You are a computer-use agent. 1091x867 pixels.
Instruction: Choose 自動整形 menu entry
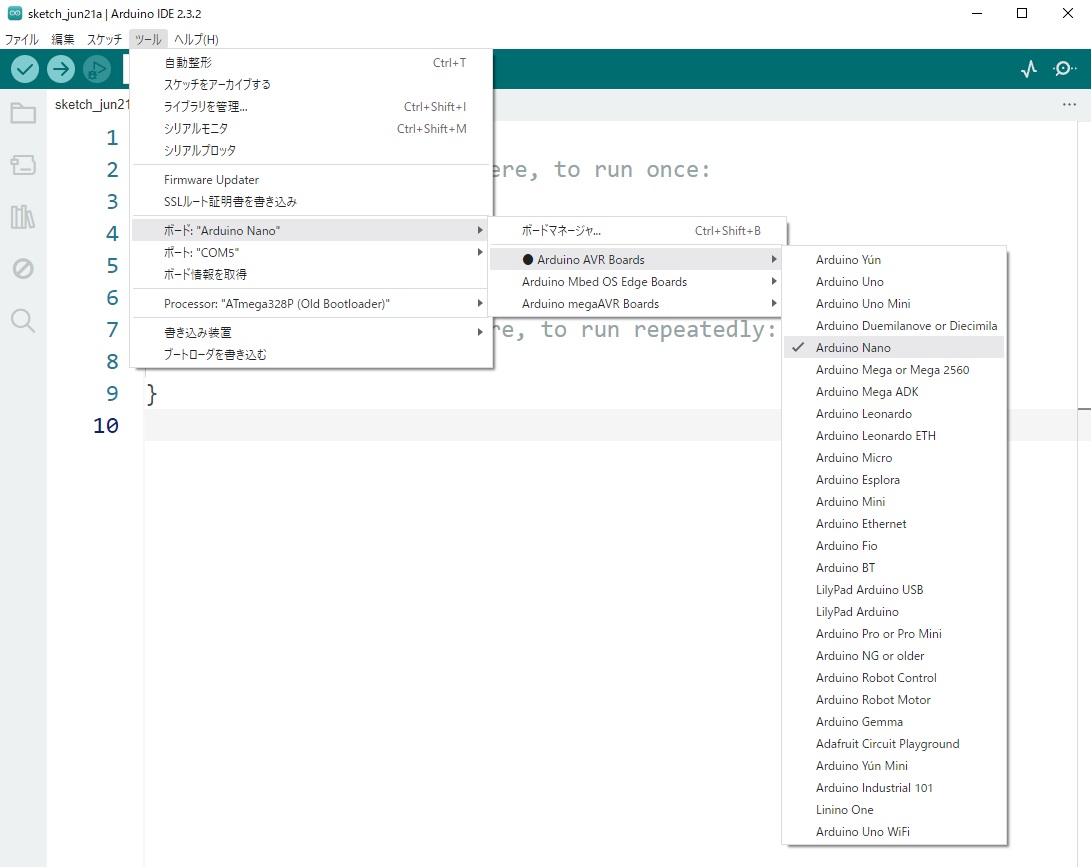pyautogui.click(x=310, y=63)
